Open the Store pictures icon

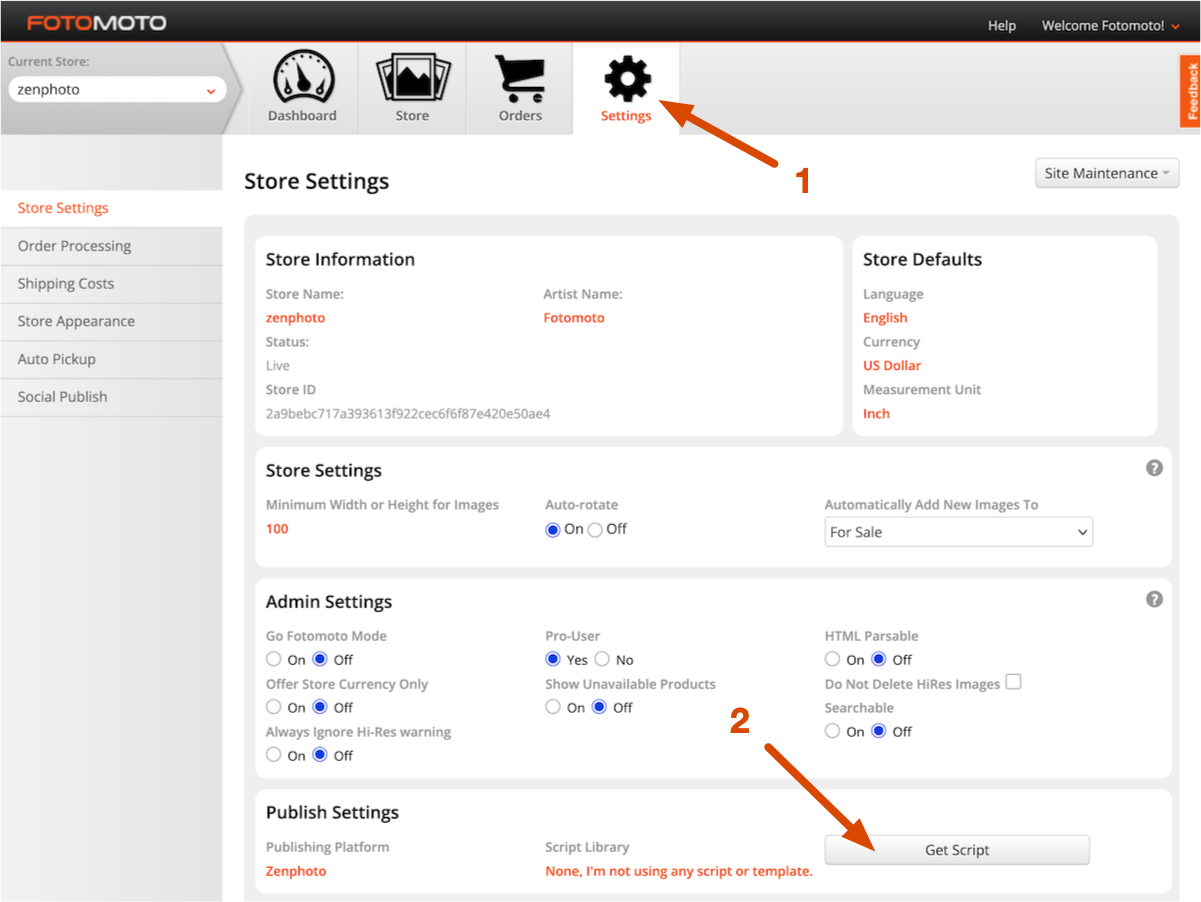coord(412,77)
